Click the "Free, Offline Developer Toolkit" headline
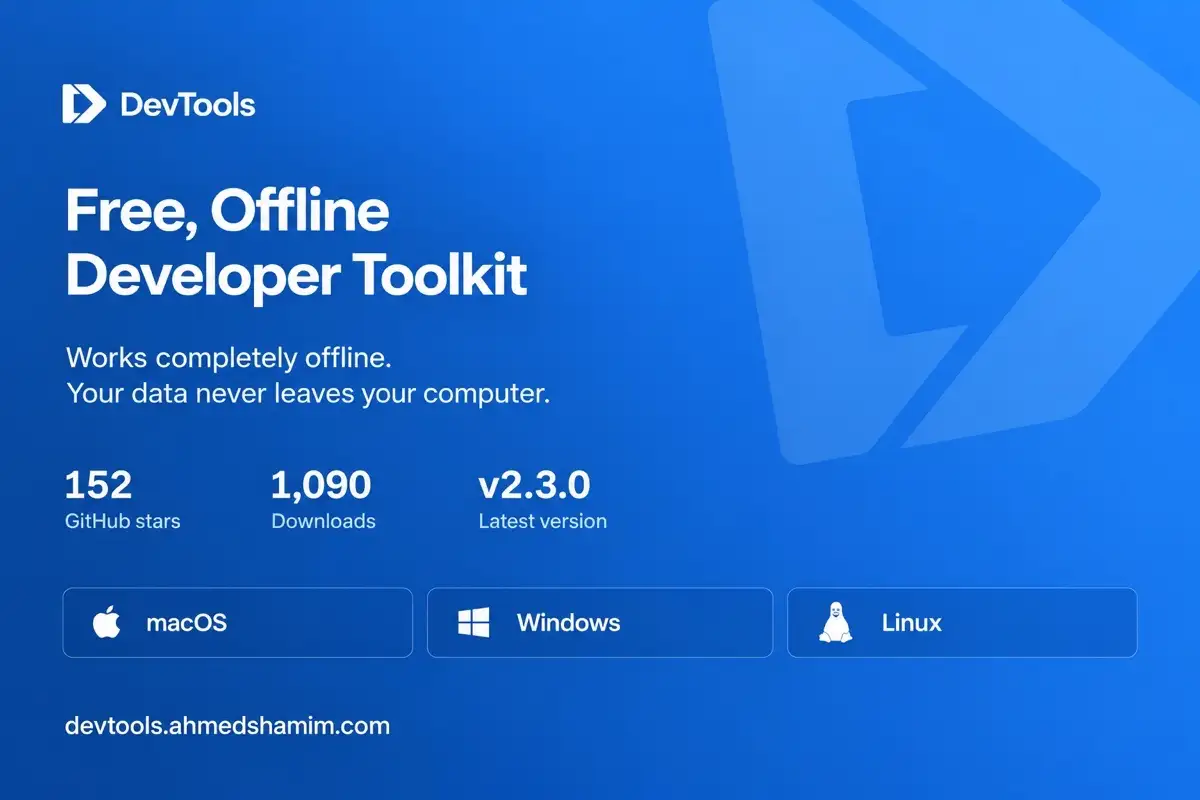The height and width of the screenshot is (800, 1200). (296, 243)
